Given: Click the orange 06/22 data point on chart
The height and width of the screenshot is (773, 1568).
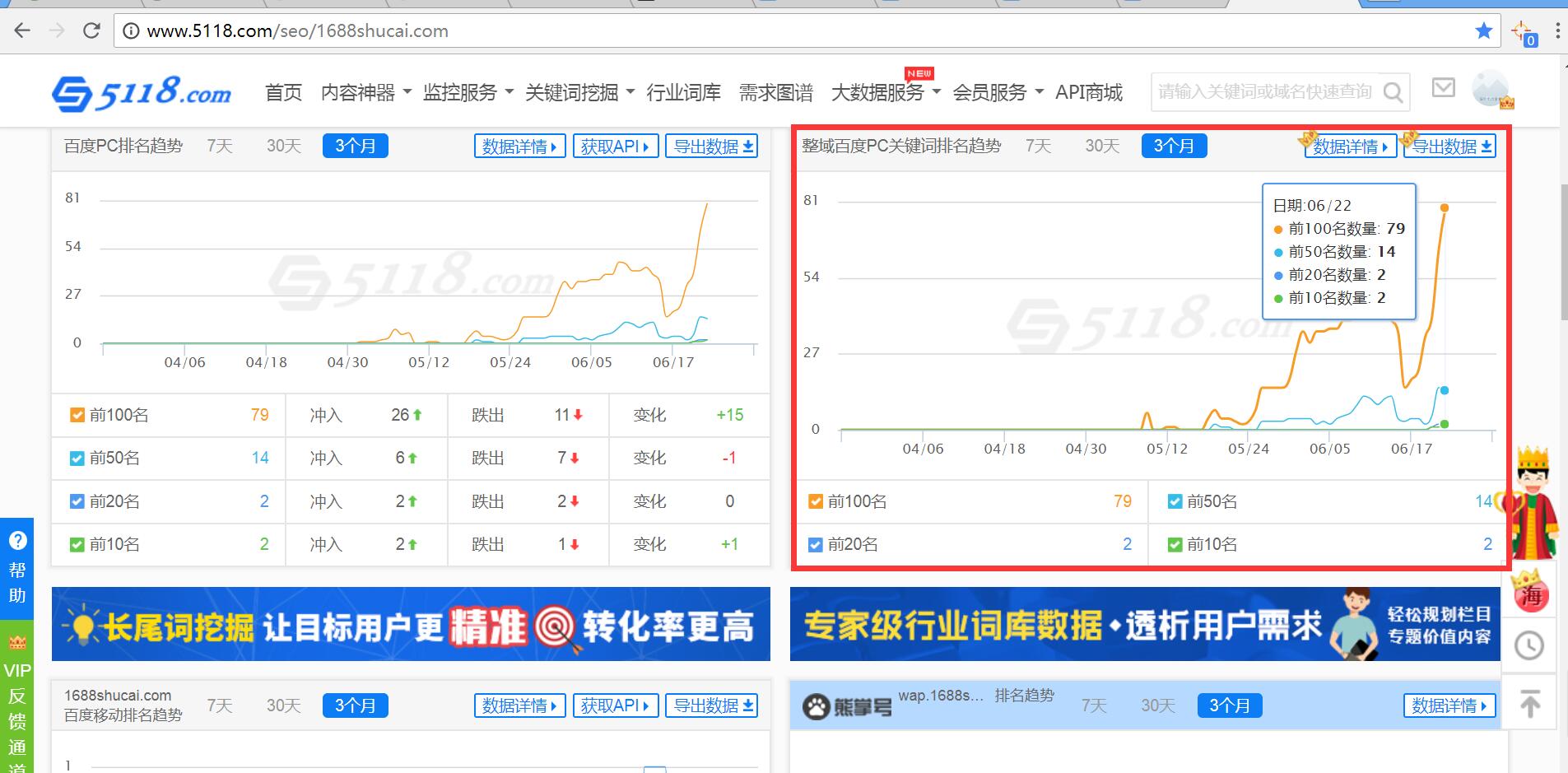Looking at the screenshot, I should coord(1445,208).
